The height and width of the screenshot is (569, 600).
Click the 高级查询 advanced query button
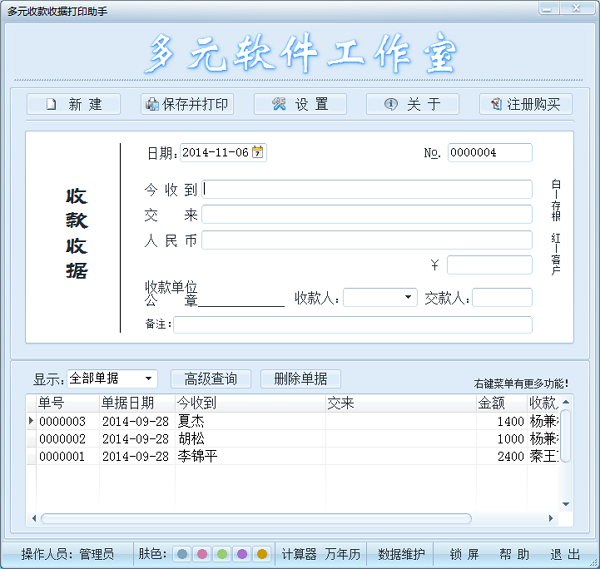[211, 379]
